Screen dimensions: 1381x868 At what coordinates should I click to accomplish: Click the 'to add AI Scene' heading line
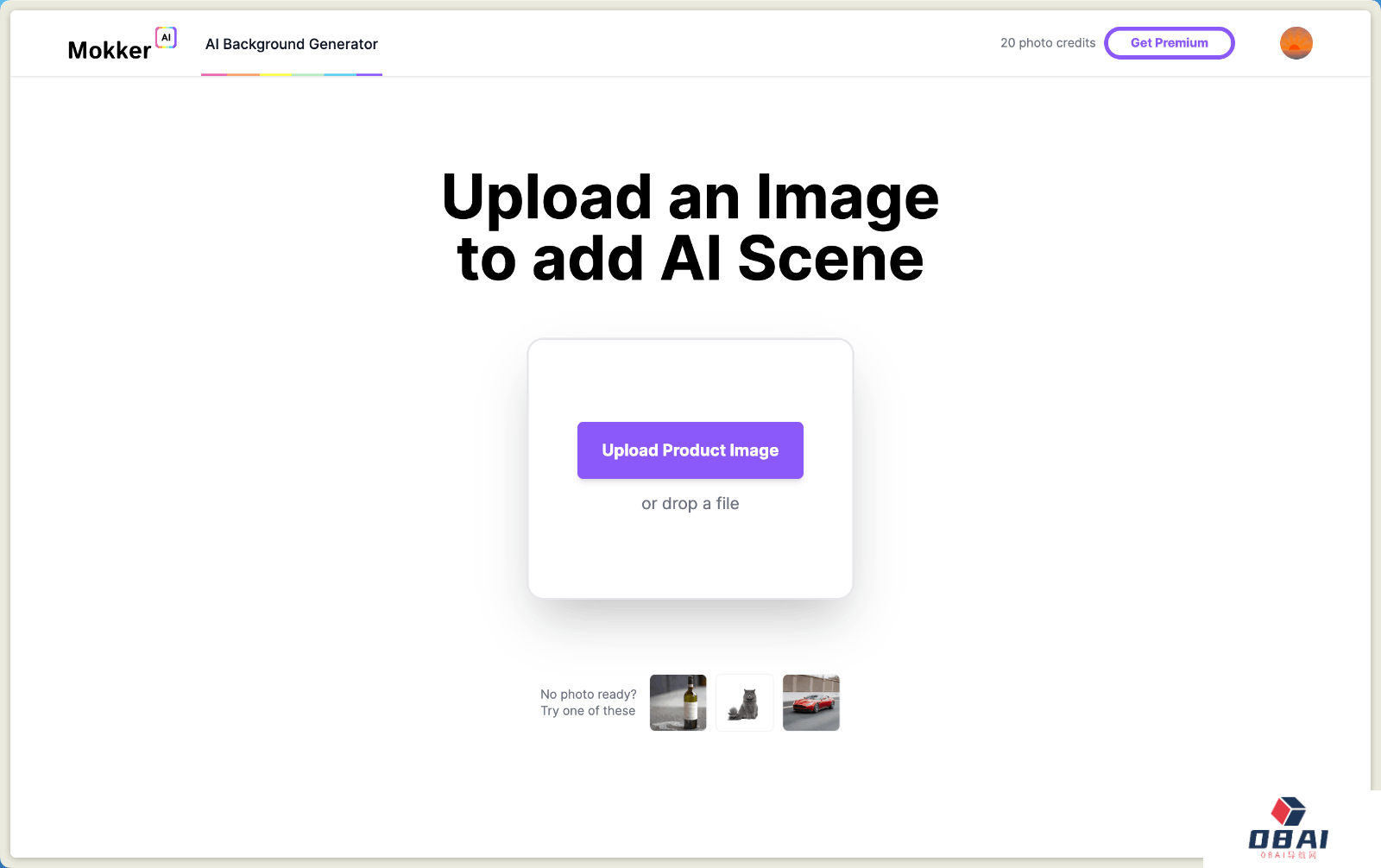coord(690,259)
